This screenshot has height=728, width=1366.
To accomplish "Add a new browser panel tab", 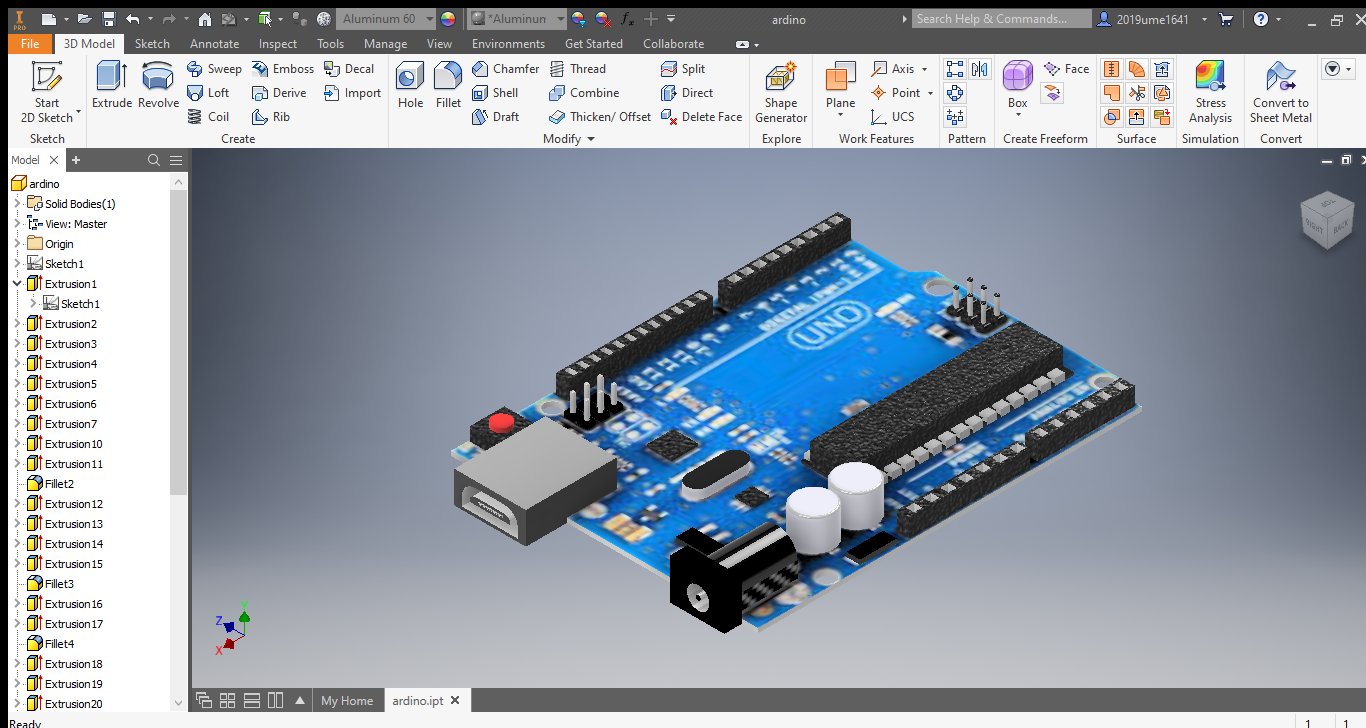I will [x=76, y=160].
